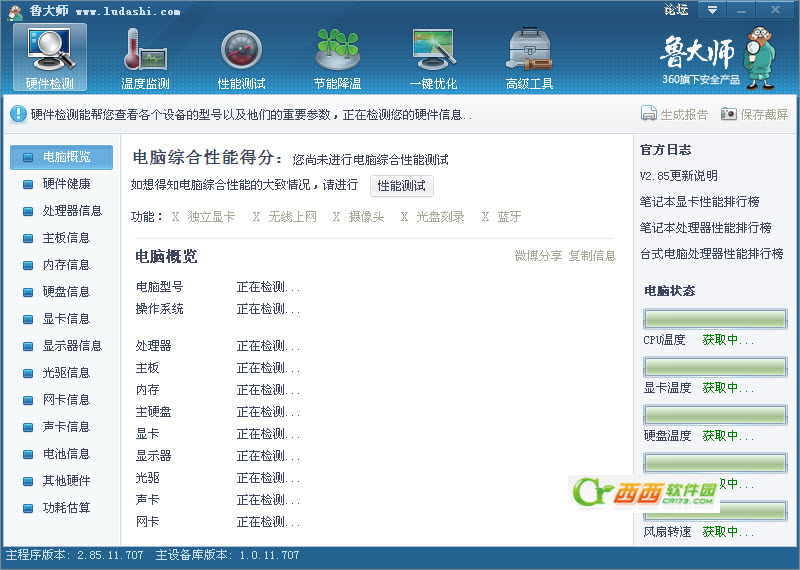Screen dimensions: 800x570
Task: Click the 显示器 row label
Action: (154, 456)
